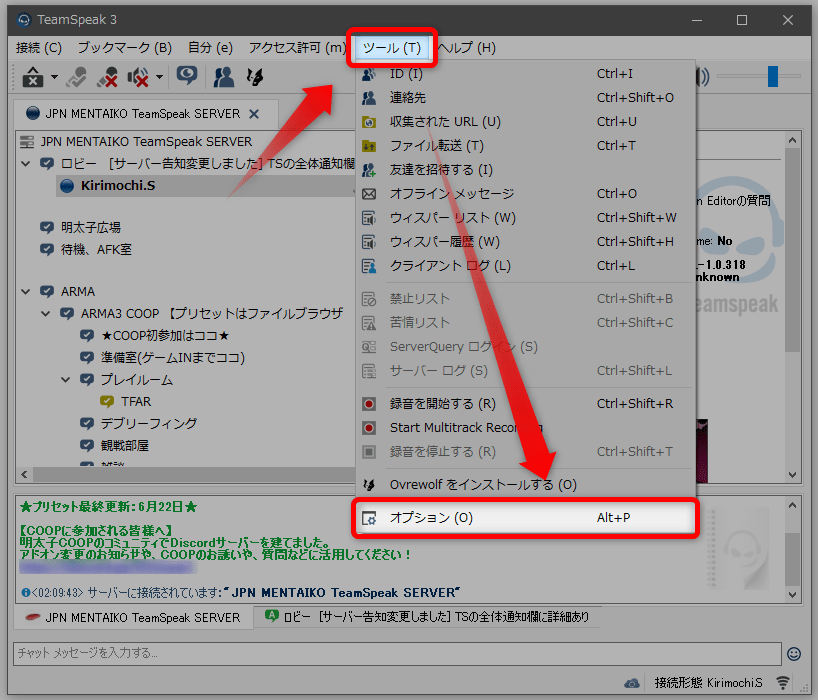Choose 録音を開始する (R)
Image resolution: width=818 pixels, height=700 pixels.
click(525, 404)
